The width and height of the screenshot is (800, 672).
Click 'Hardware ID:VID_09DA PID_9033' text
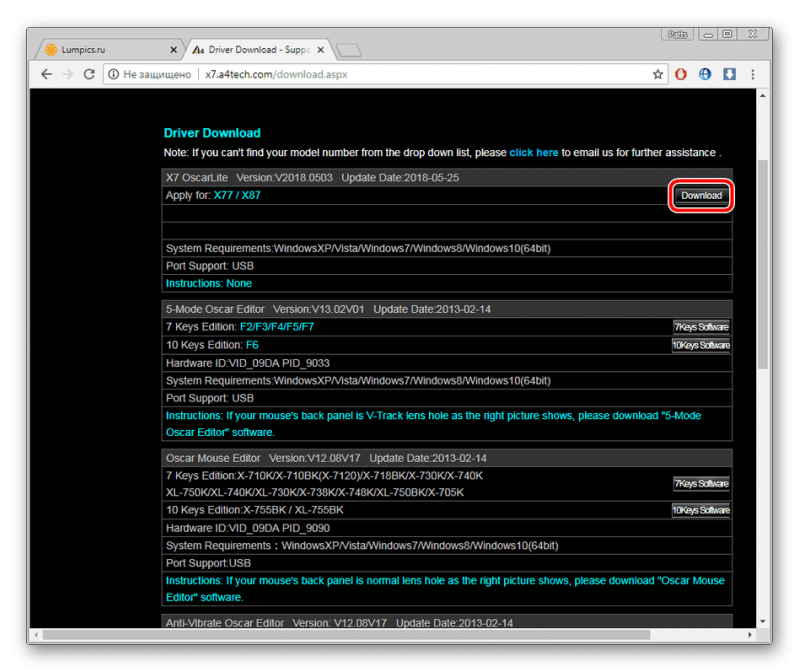coord(247,363)
